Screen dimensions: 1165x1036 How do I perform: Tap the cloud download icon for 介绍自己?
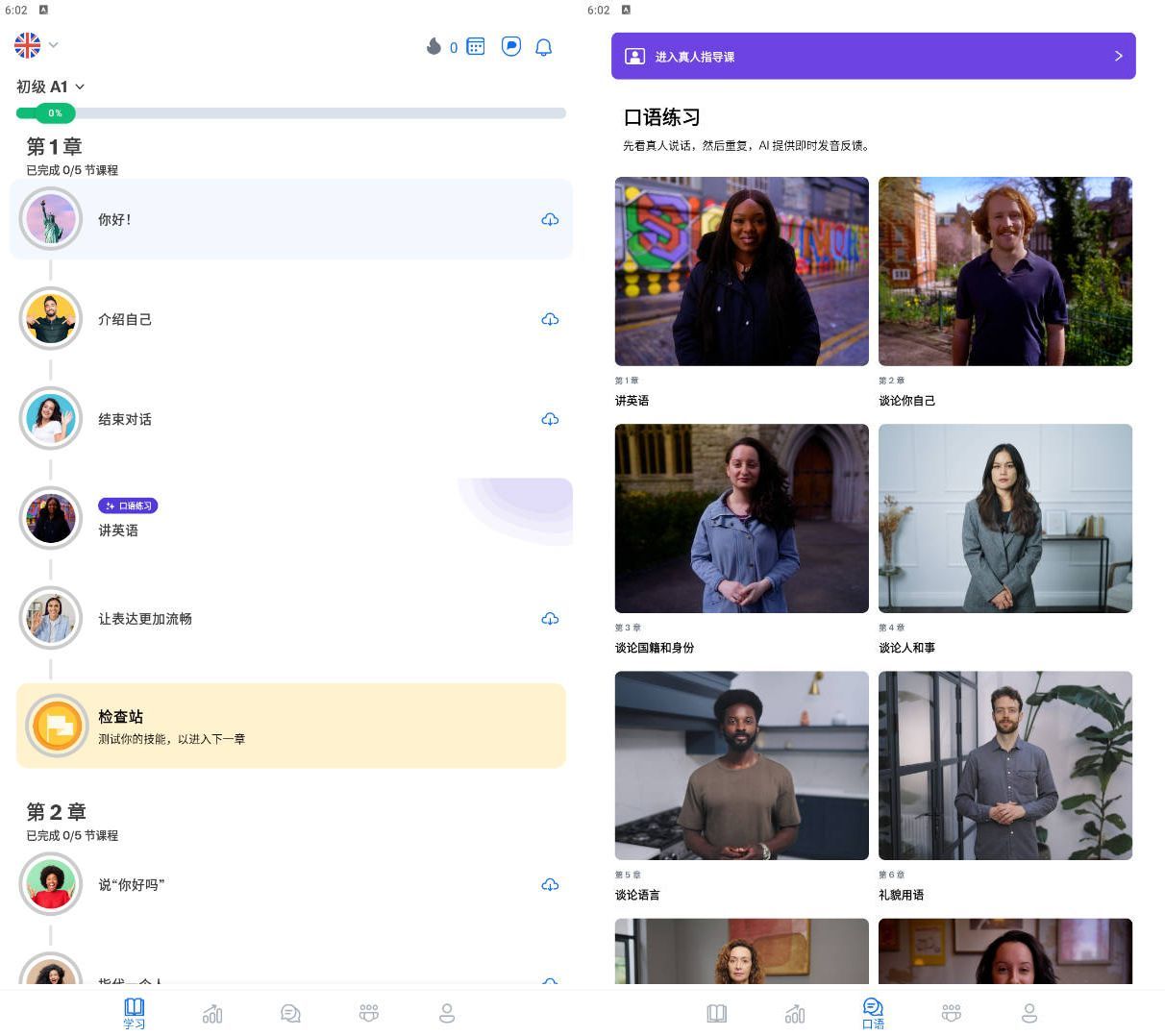550,319
